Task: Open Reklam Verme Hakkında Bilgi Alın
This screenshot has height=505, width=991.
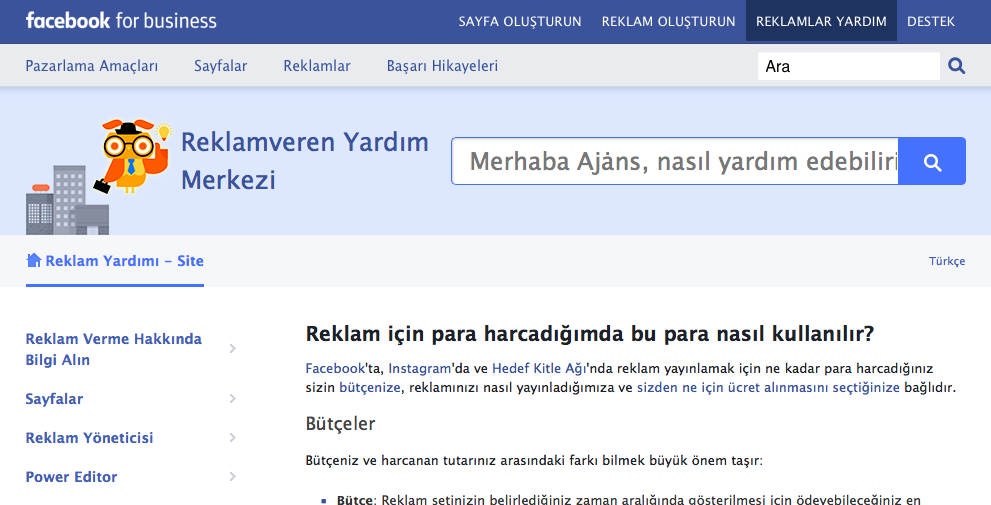Action: click(114, 349)
